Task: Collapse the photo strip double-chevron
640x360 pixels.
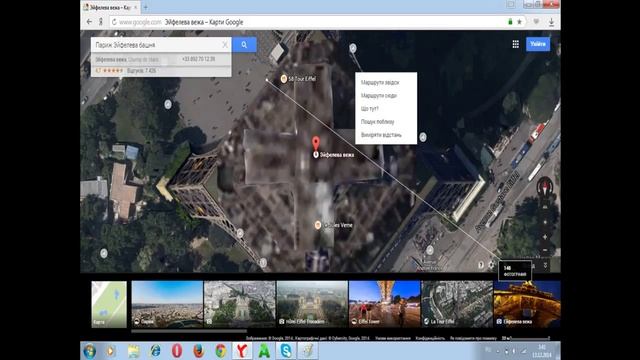Action: pos(545,265)
